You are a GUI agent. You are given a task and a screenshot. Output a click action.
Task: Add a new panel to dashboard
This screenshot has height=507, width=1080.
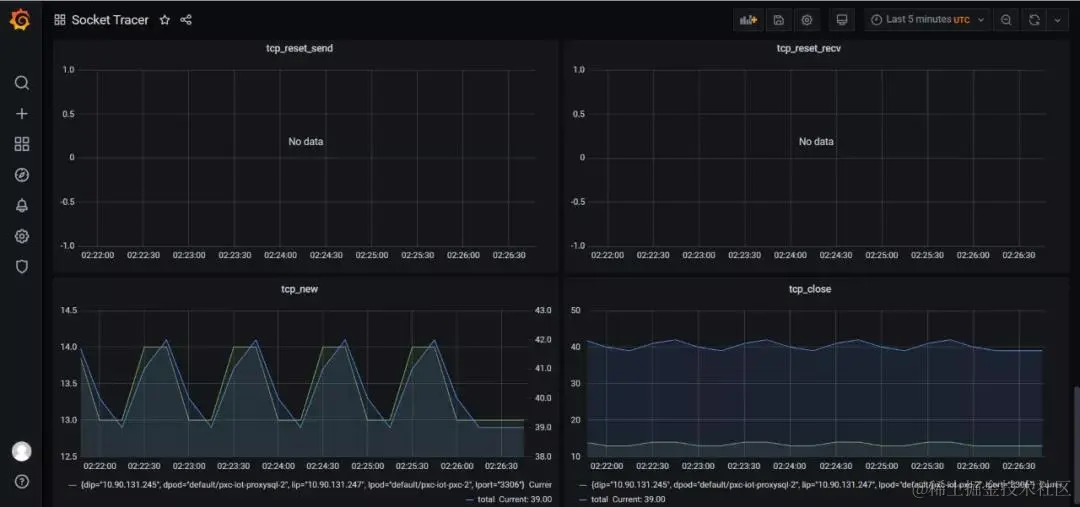click(x=749, y=20)
